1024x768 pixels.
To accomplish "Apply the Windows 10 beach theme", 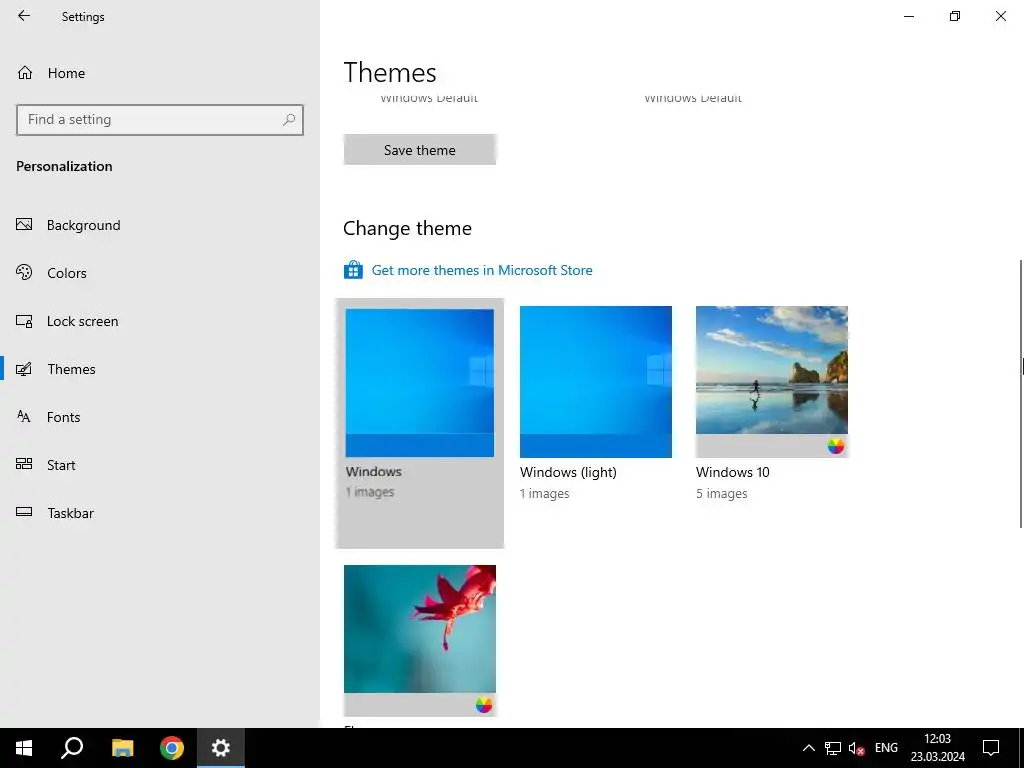I will (x=772, y=382).
